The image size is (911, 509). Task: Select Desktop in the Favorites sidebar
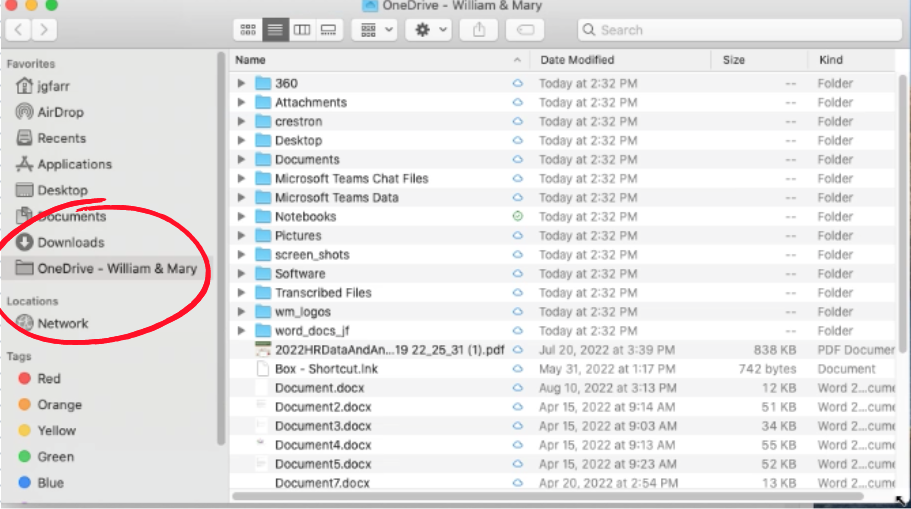(x=62, y=190)
